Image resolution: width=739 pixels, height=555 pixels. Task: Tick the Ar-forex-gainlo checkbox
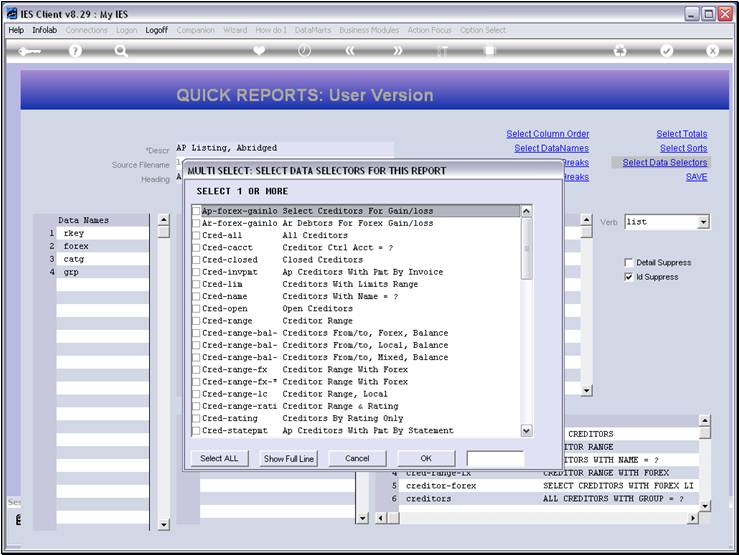[x=196, y=223]
